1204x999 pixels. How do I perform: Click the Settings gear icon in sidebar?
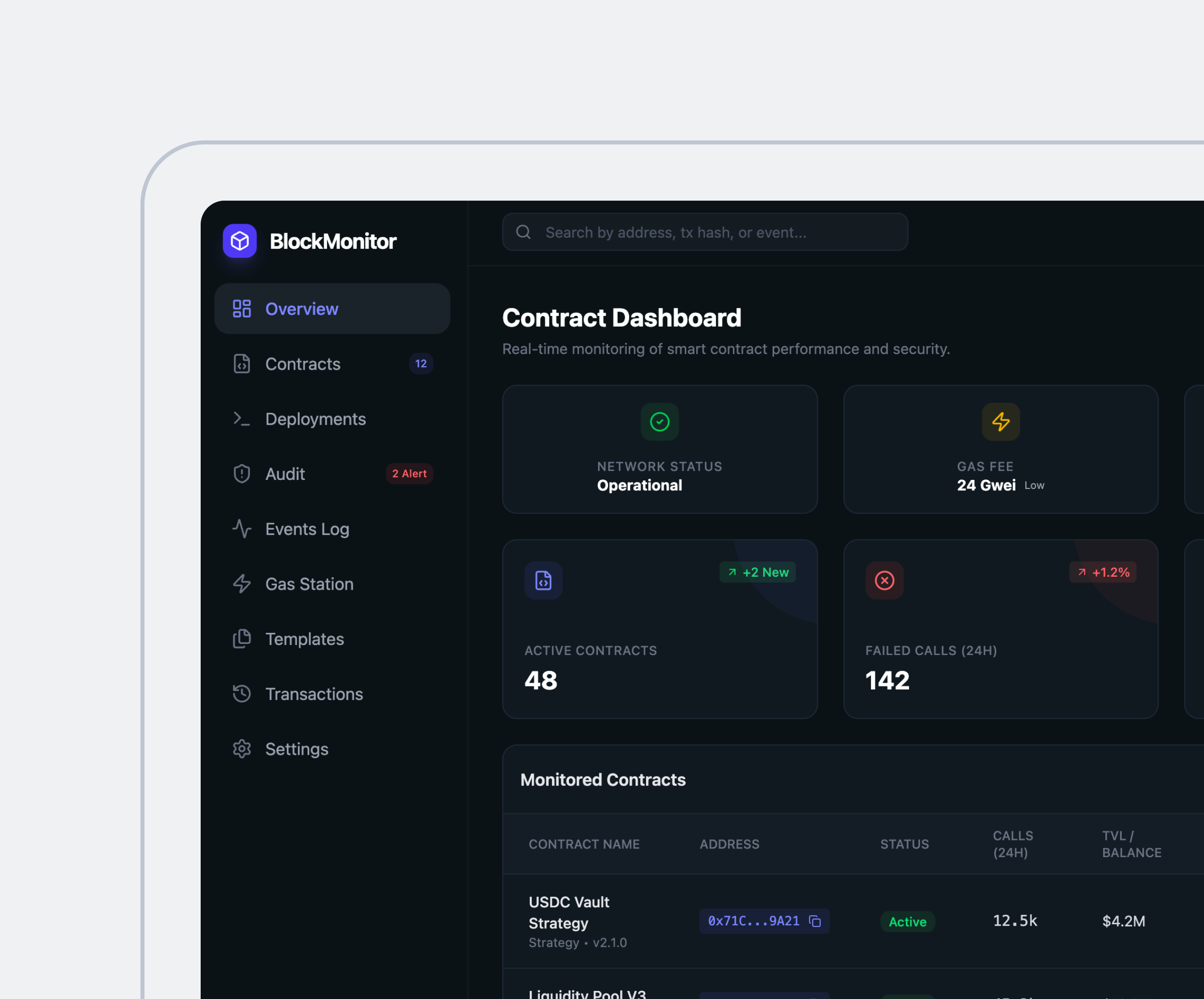coord(242,749)
